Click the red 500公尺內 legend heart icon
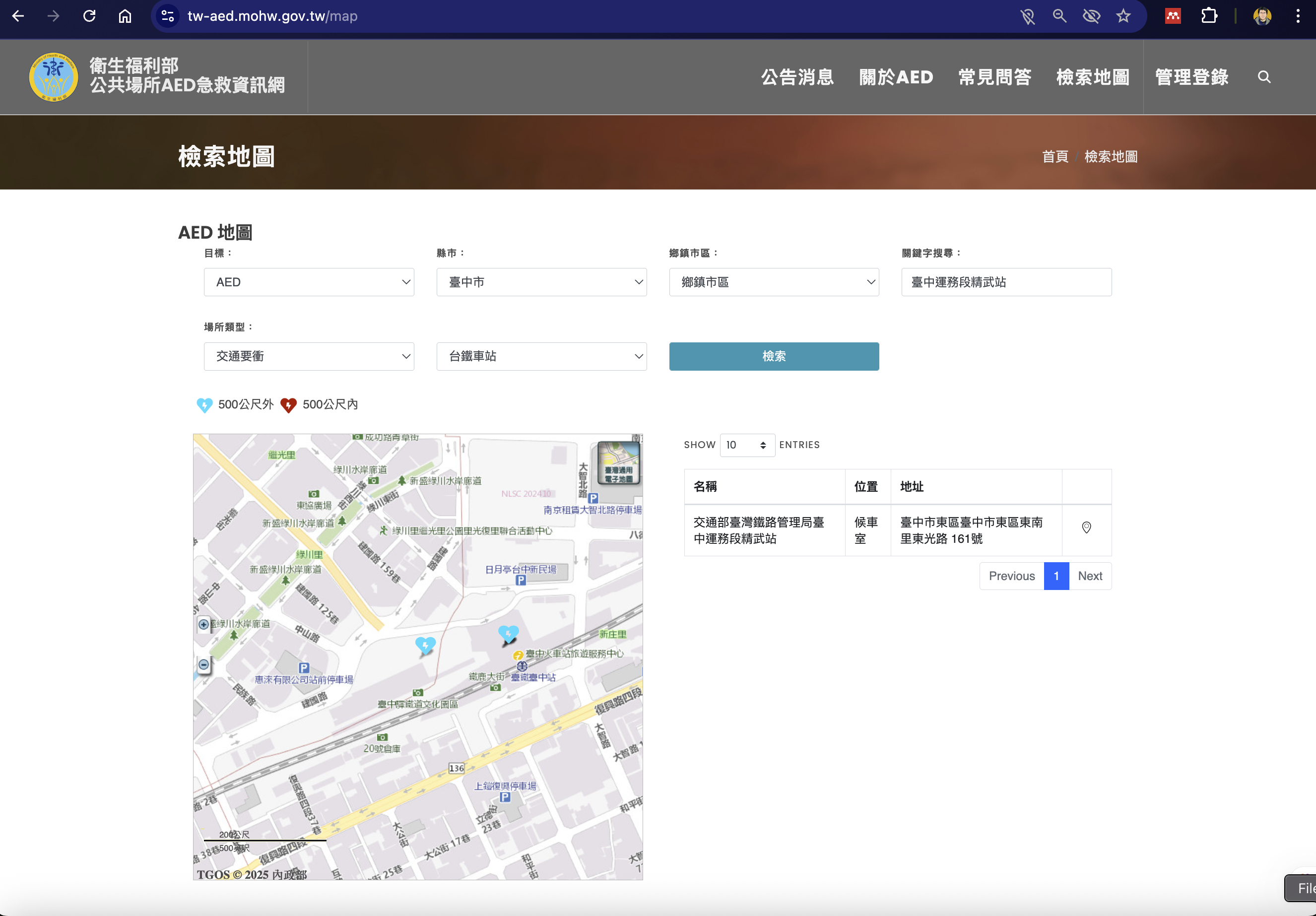Viewport: 1316px width, 916px height. pyautogui.click(x=289, y=405)
